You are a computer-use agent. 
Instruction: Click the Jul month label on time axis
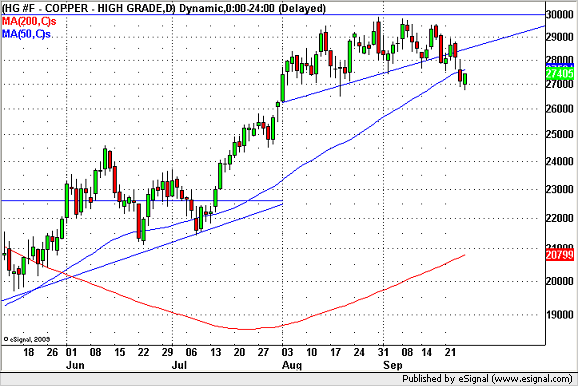179,365
